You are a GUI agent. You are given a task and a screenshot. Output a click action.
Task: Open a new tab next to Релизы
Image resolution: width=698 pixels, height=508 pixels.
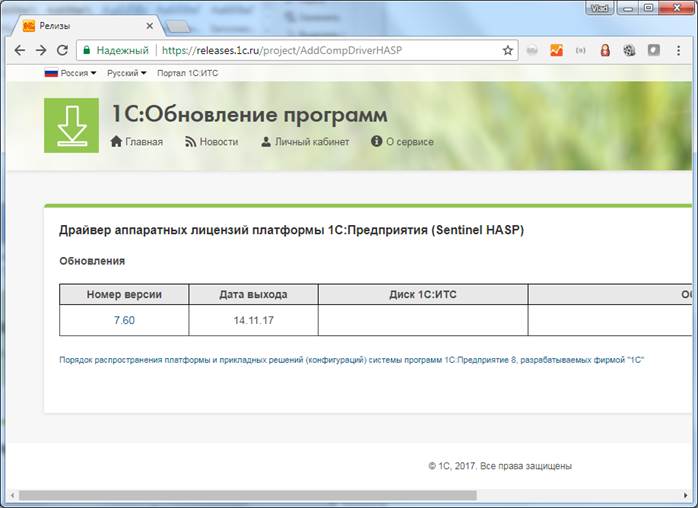pos(179,25)
